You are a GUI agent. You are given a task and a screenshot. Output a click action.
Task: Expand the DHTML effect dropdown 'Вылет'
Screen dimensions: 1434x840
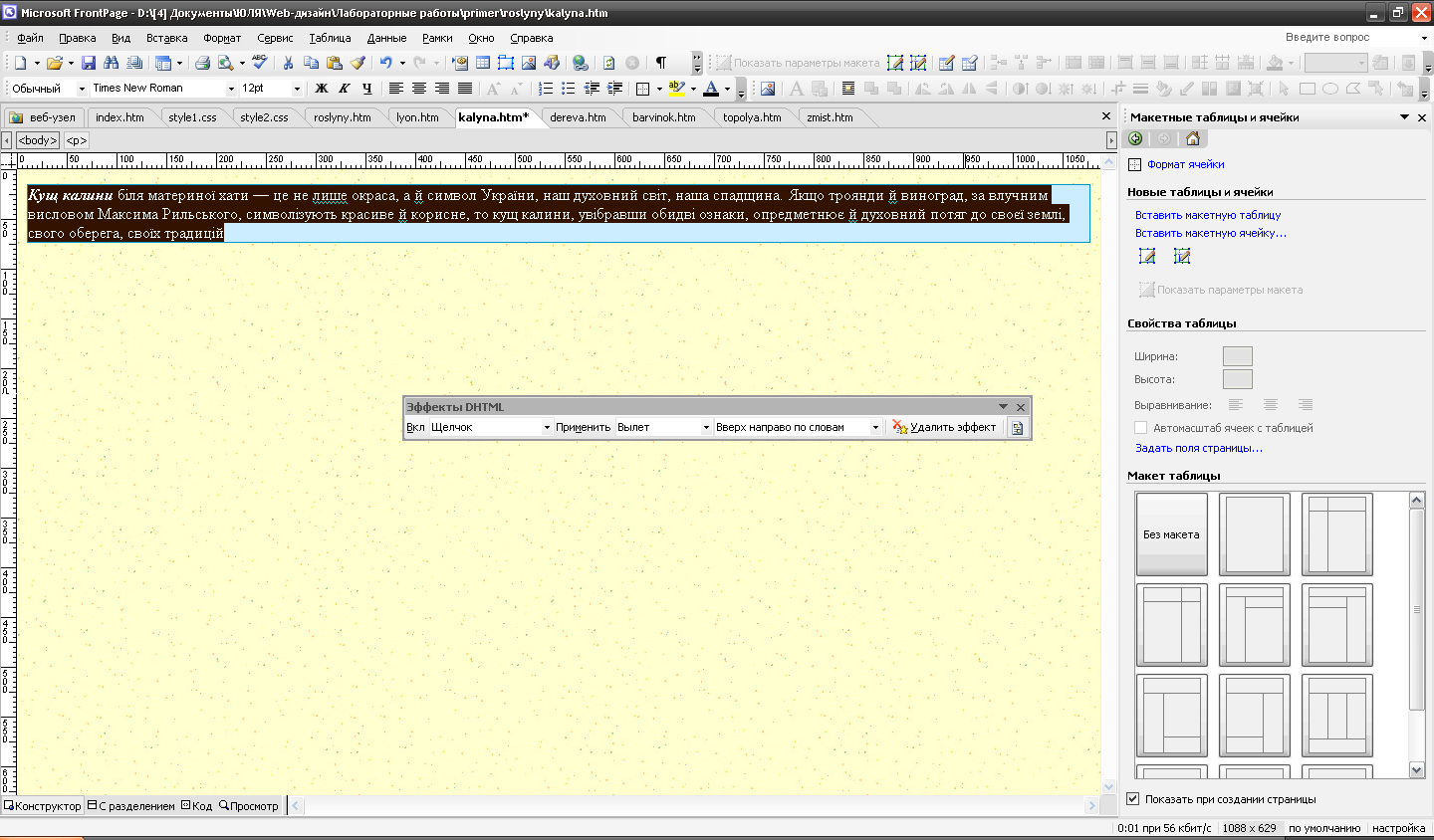point(706,428)
